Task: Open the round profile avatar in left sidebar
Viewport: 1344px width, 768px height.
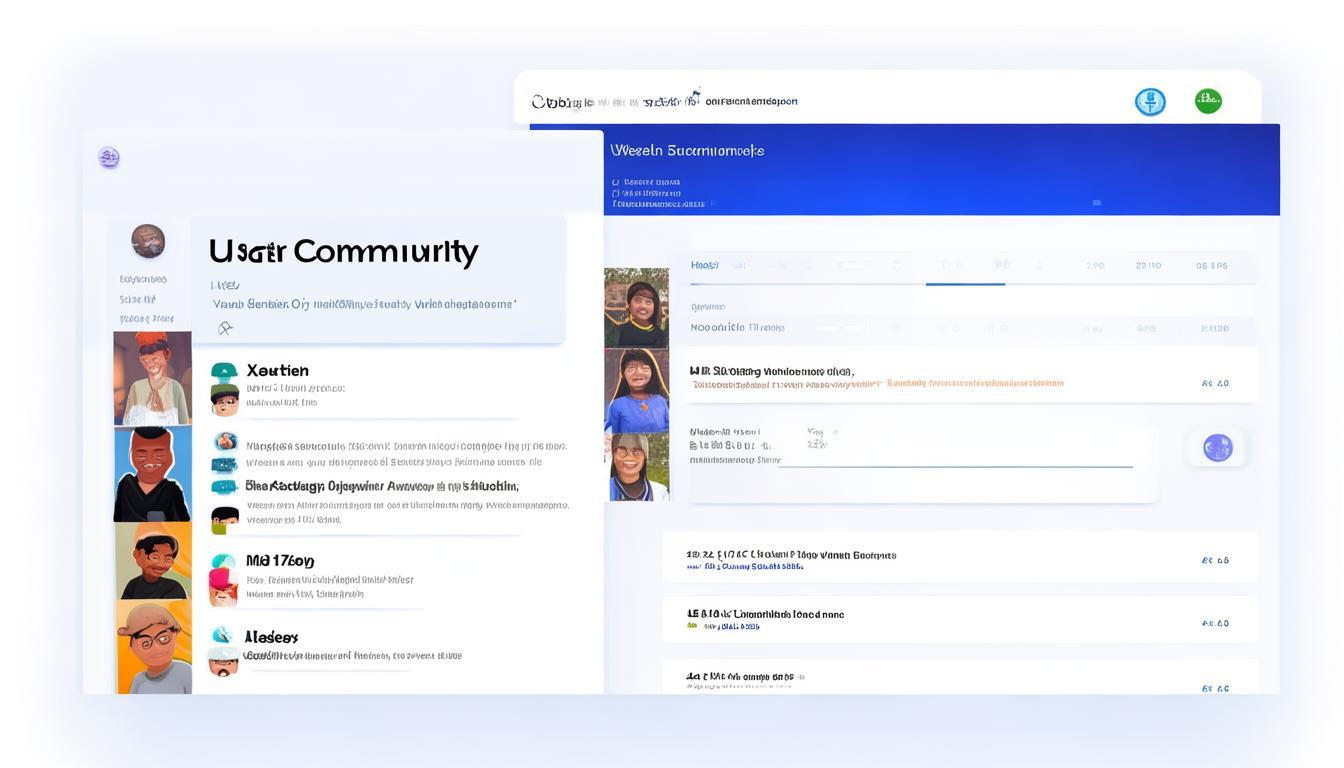Action: point(148,241)
